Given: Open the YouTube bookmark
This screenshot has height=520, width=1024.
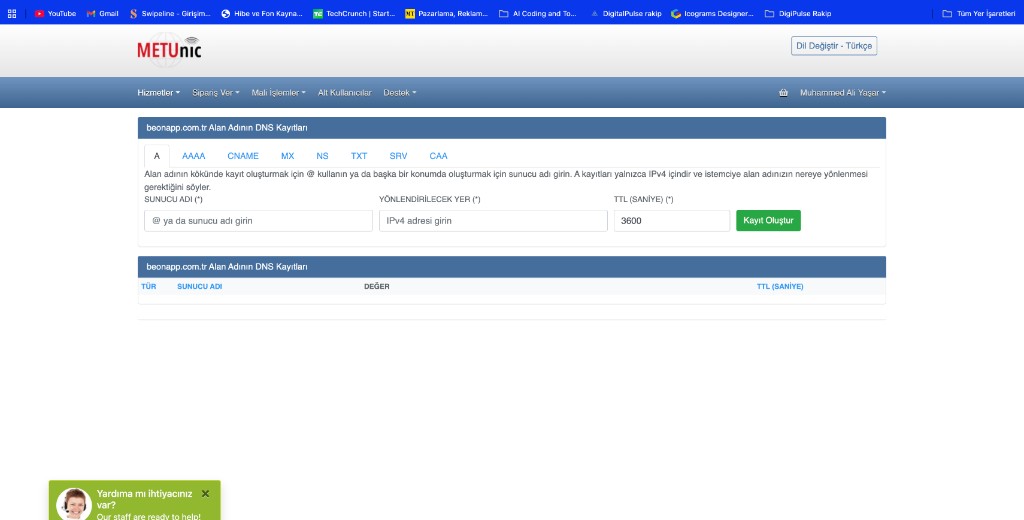Looking at the screenshot, I should coord(55,13).
